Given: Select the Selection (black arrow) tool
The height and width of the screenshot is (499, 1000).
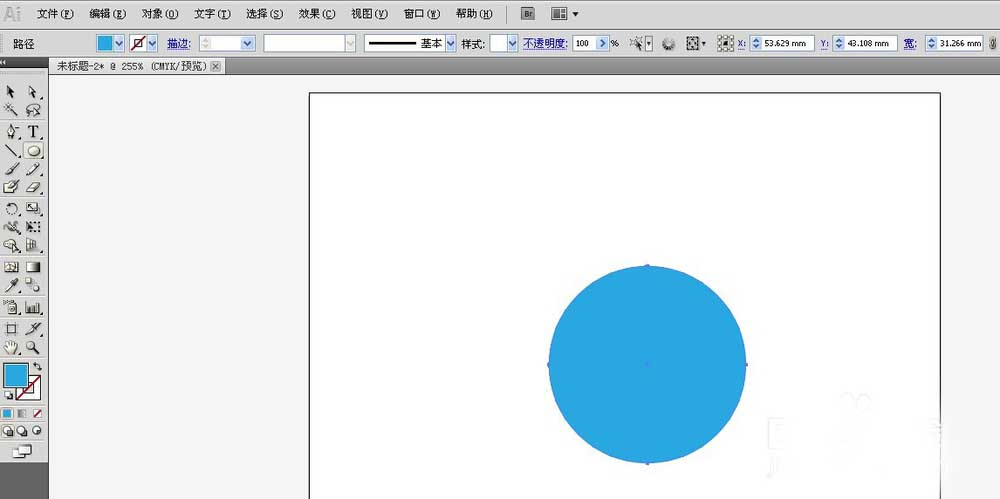Looking at the screenshot, I should (11, 93).
